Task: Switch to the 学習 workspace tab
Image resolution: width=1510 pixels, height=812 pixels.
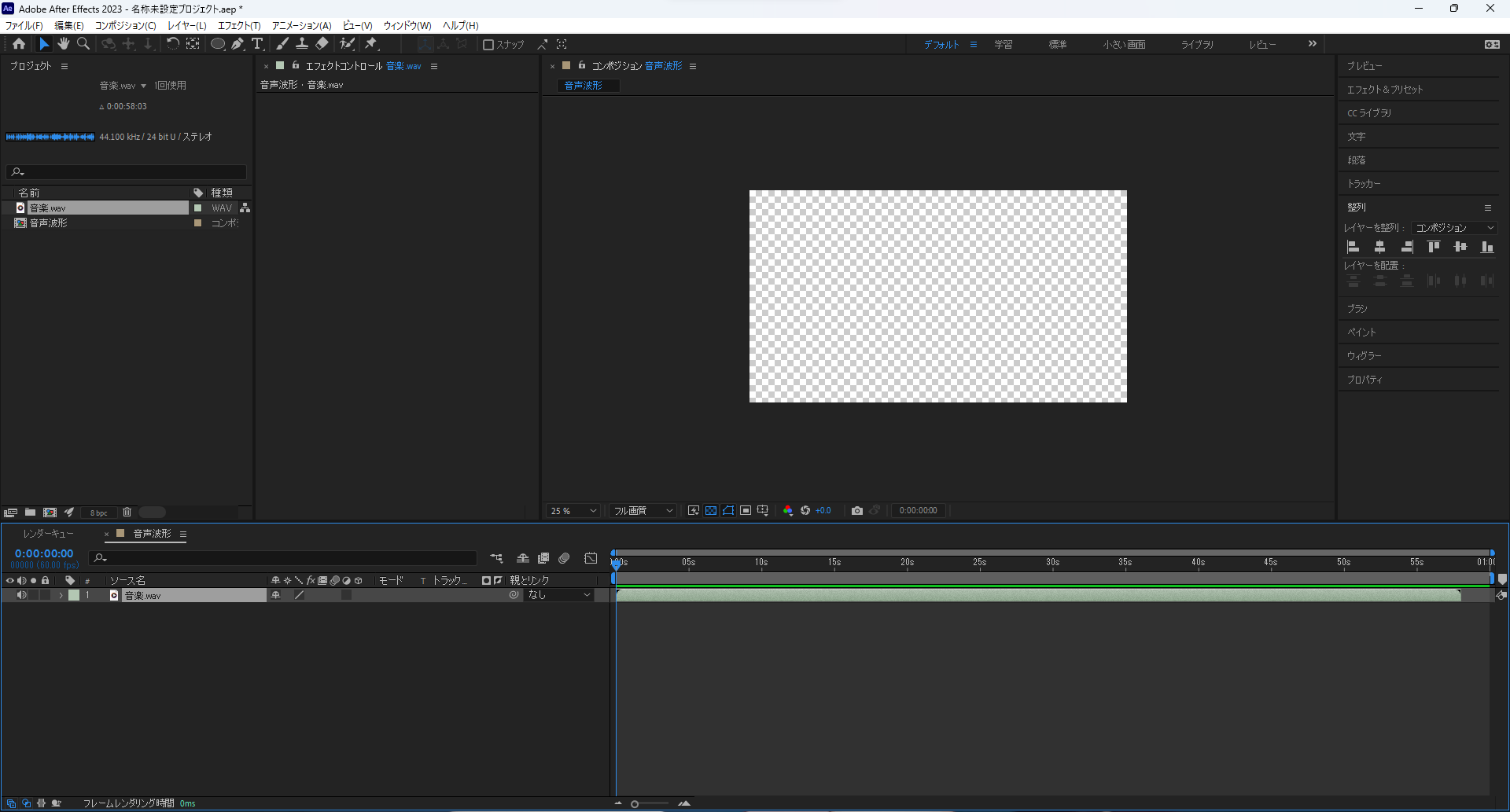Action: 1003,45
